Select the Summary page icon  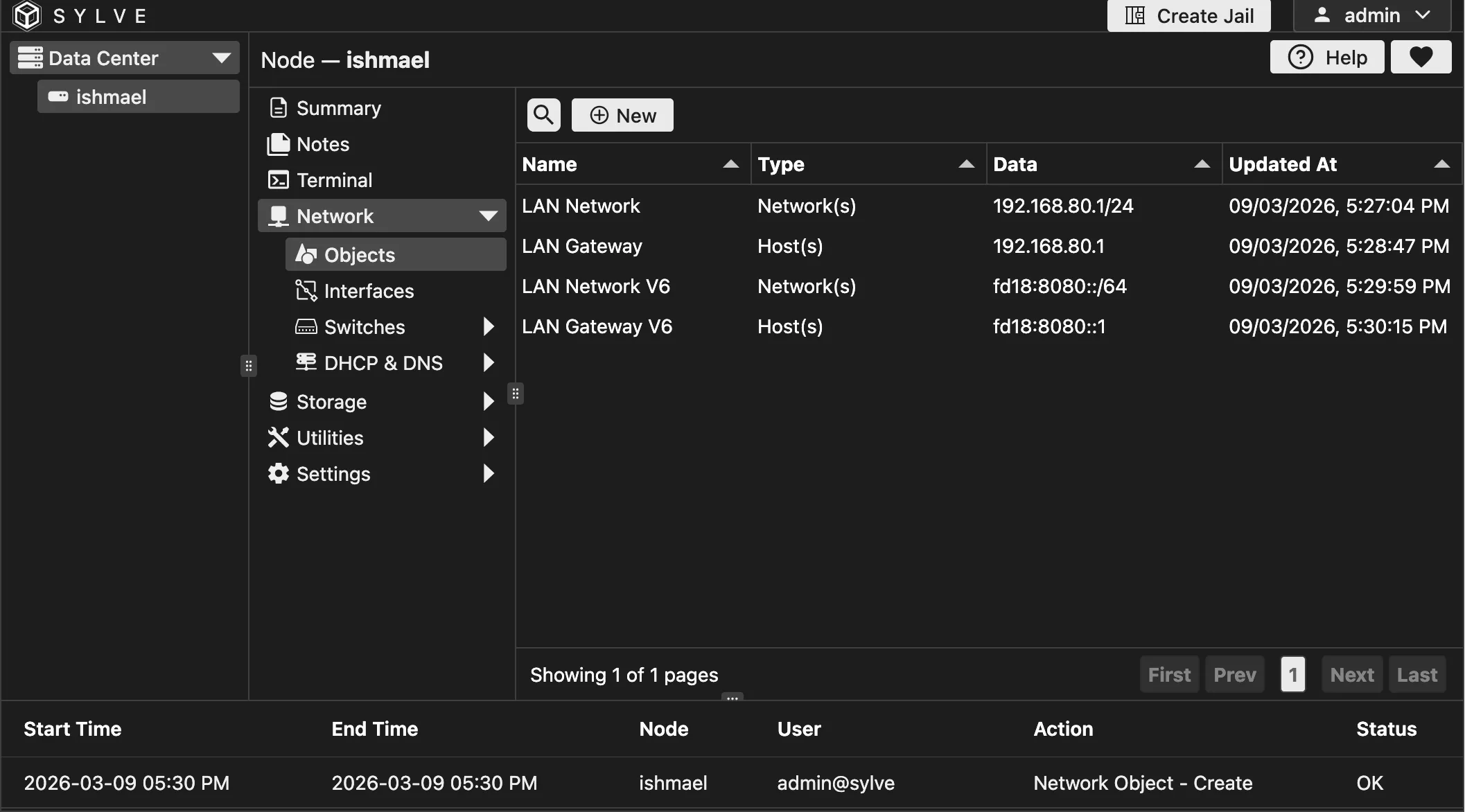click(279, 107)
